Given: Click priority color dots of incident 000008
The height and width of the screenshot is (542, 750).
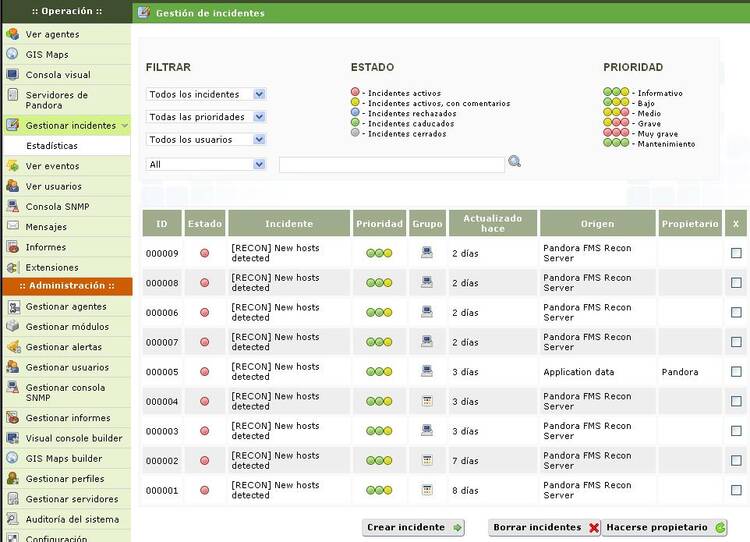Looking at the screenshot, I should [379, 283].
